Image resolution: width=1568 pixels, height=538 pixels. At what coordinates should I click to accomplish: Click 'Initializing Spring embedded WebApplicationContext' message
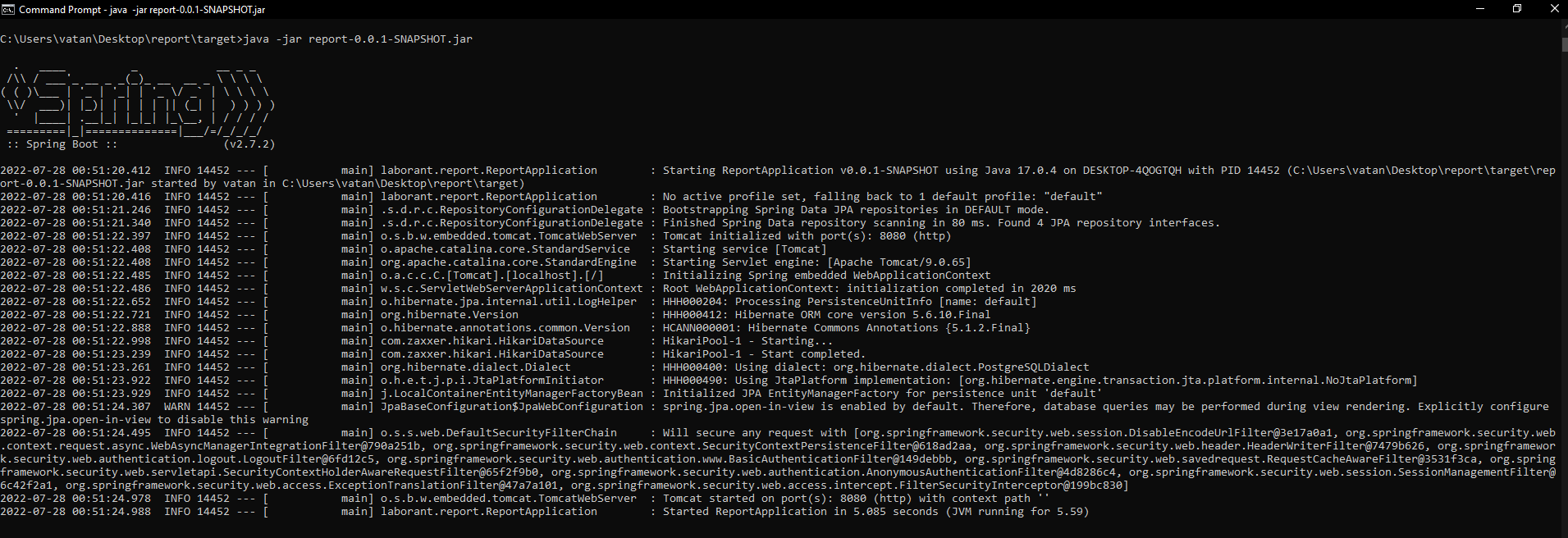point(826,275)
